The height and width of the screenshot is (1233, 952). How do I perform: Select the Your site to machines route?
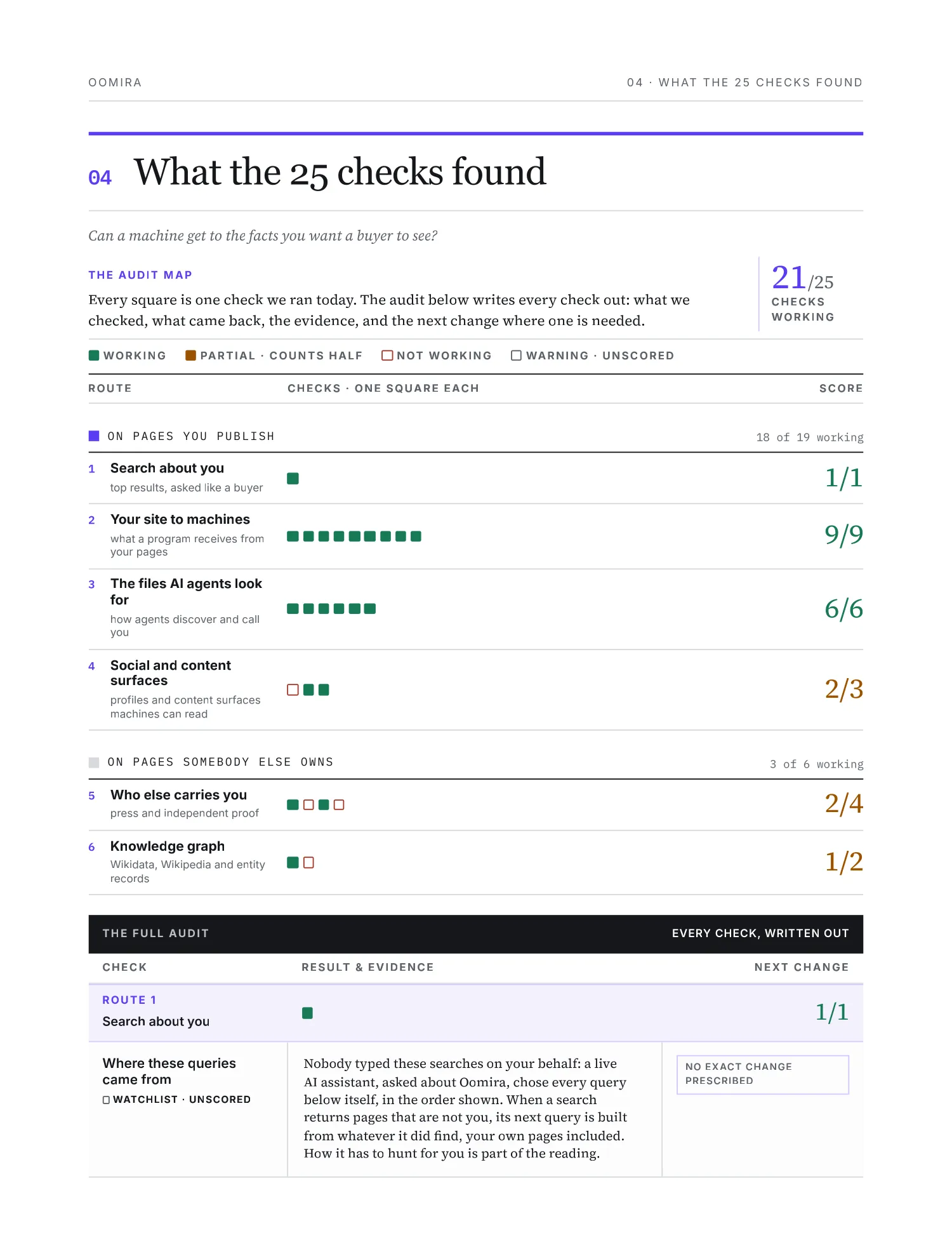[475, 536]
